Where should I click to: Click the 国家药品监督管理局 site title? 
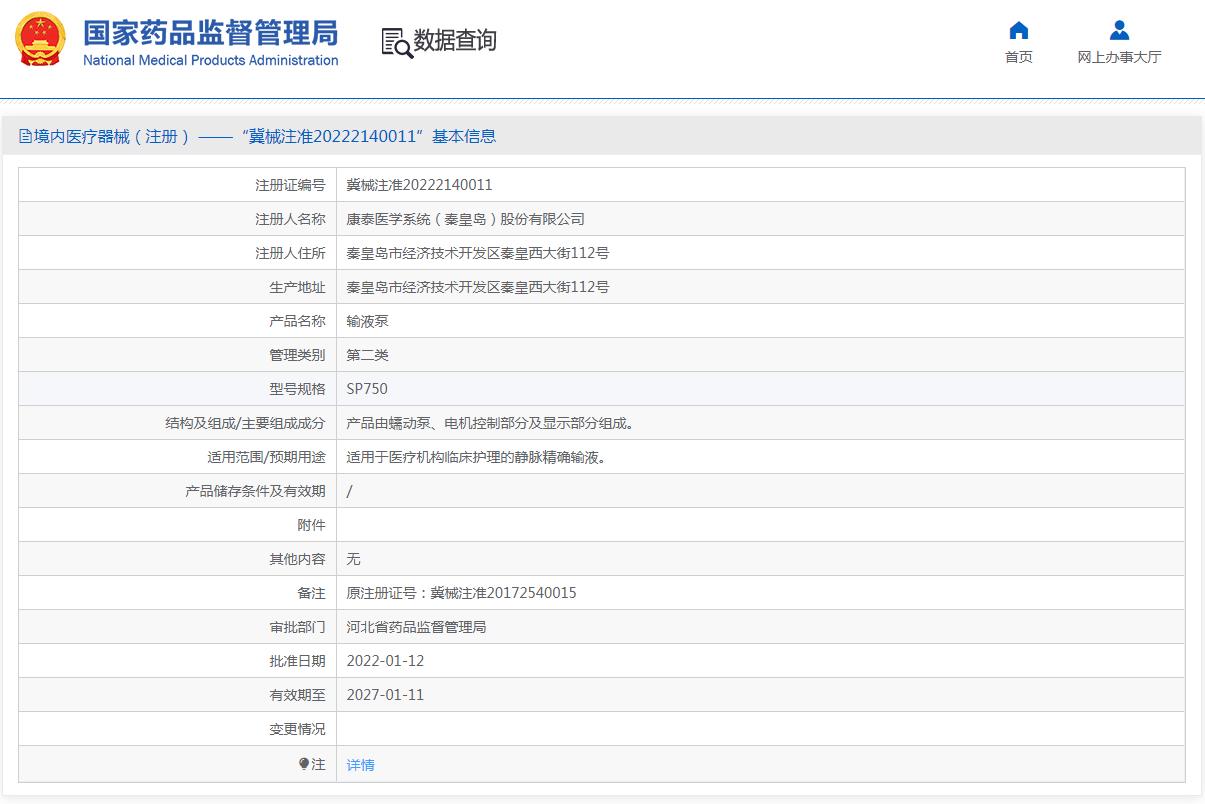pos(210,32)
